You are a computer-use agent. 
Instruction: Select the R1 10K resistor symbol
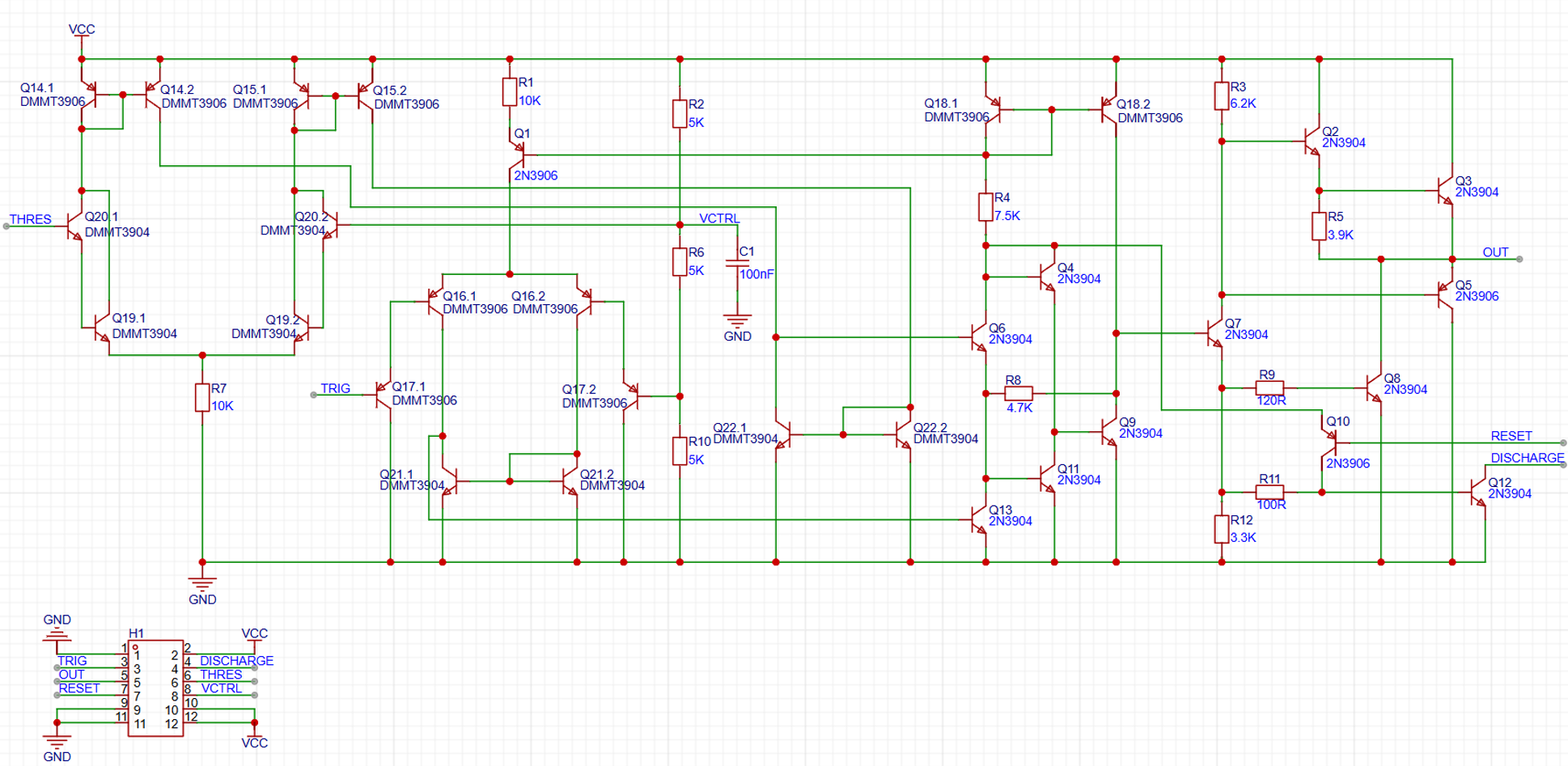click(509, 91)
